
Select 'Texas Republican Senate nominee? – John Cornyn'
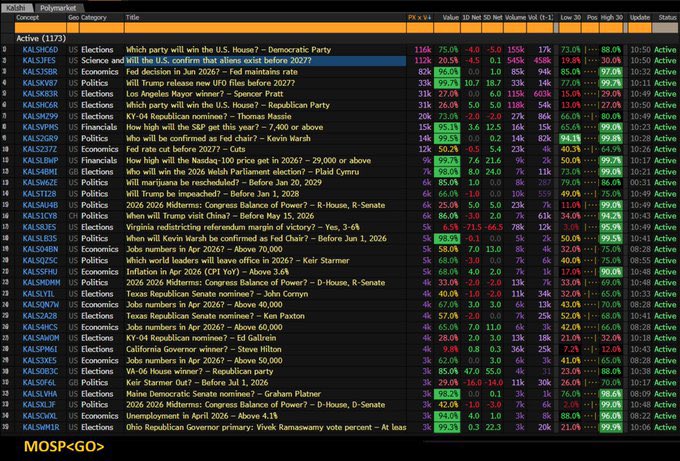coord(217,294)
